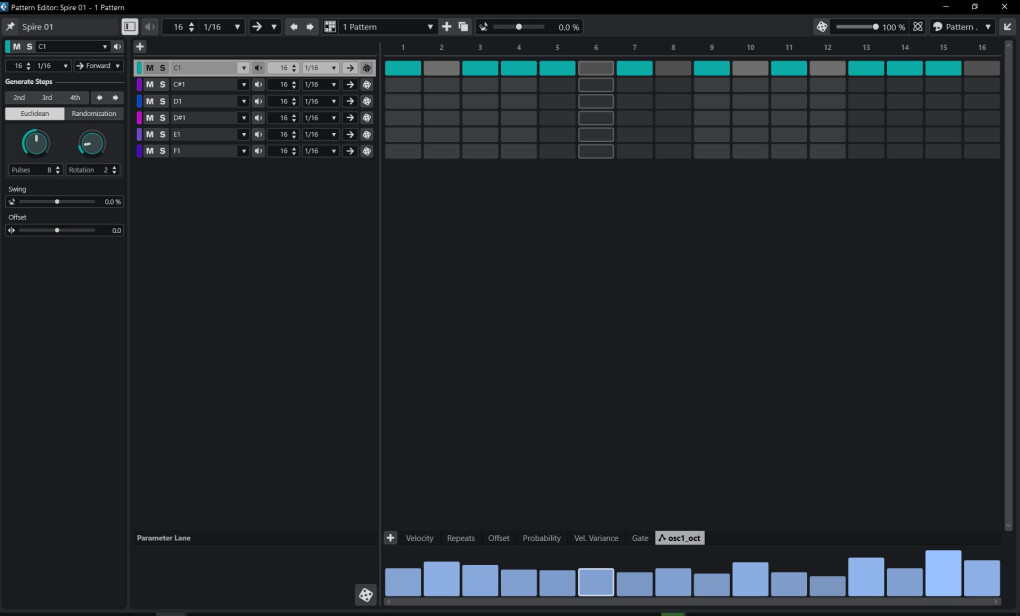Click the randomization amount slider near 100 %

pos(857,27)
